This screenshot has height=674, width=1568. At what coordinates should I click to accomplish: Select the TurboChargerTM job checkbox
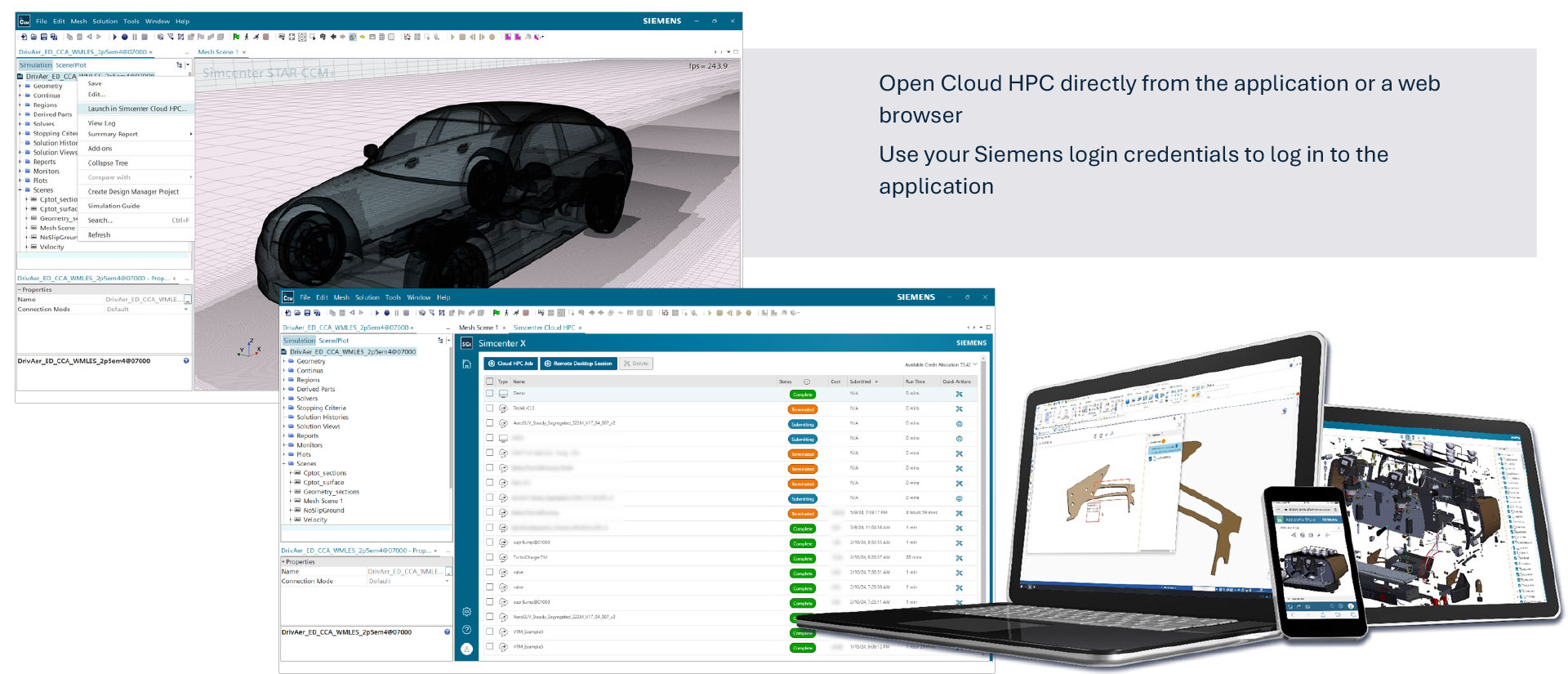[x=490, y=558]
